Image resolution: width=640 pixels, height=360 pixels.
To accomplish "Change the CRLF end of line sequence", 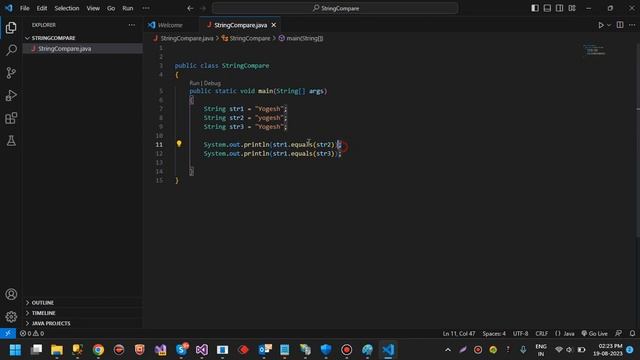I will point(542,333).
